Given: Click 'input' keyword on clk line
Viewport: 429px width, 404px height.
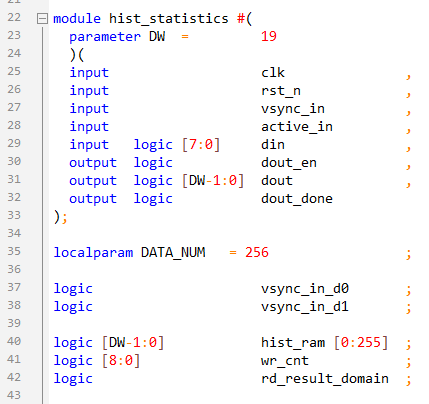Looking at the screenshot, I should (89, 73).
